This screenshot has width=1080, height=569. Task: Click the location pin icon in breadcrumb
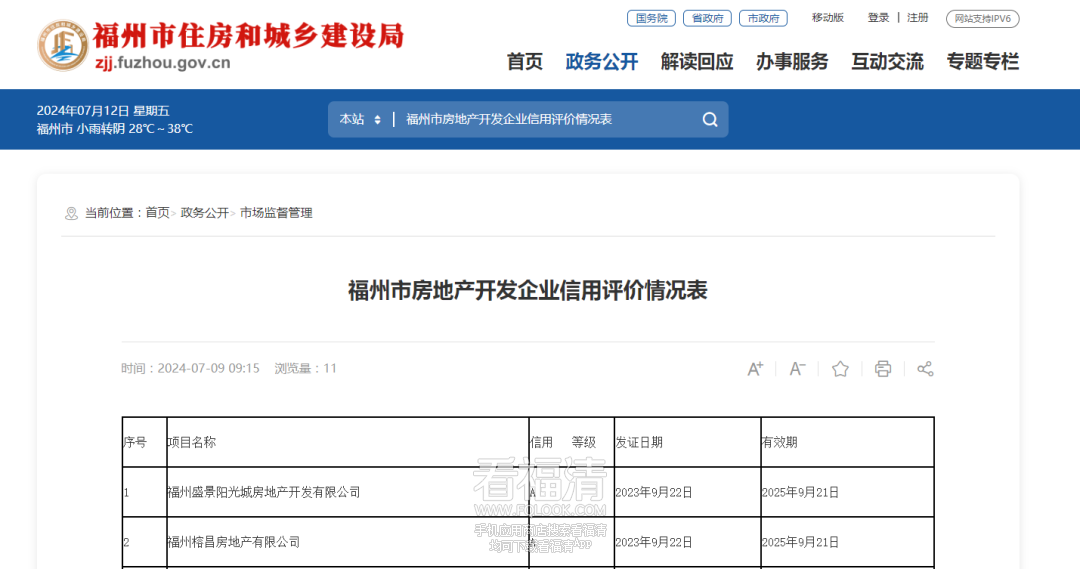click(x=71, y=214)
